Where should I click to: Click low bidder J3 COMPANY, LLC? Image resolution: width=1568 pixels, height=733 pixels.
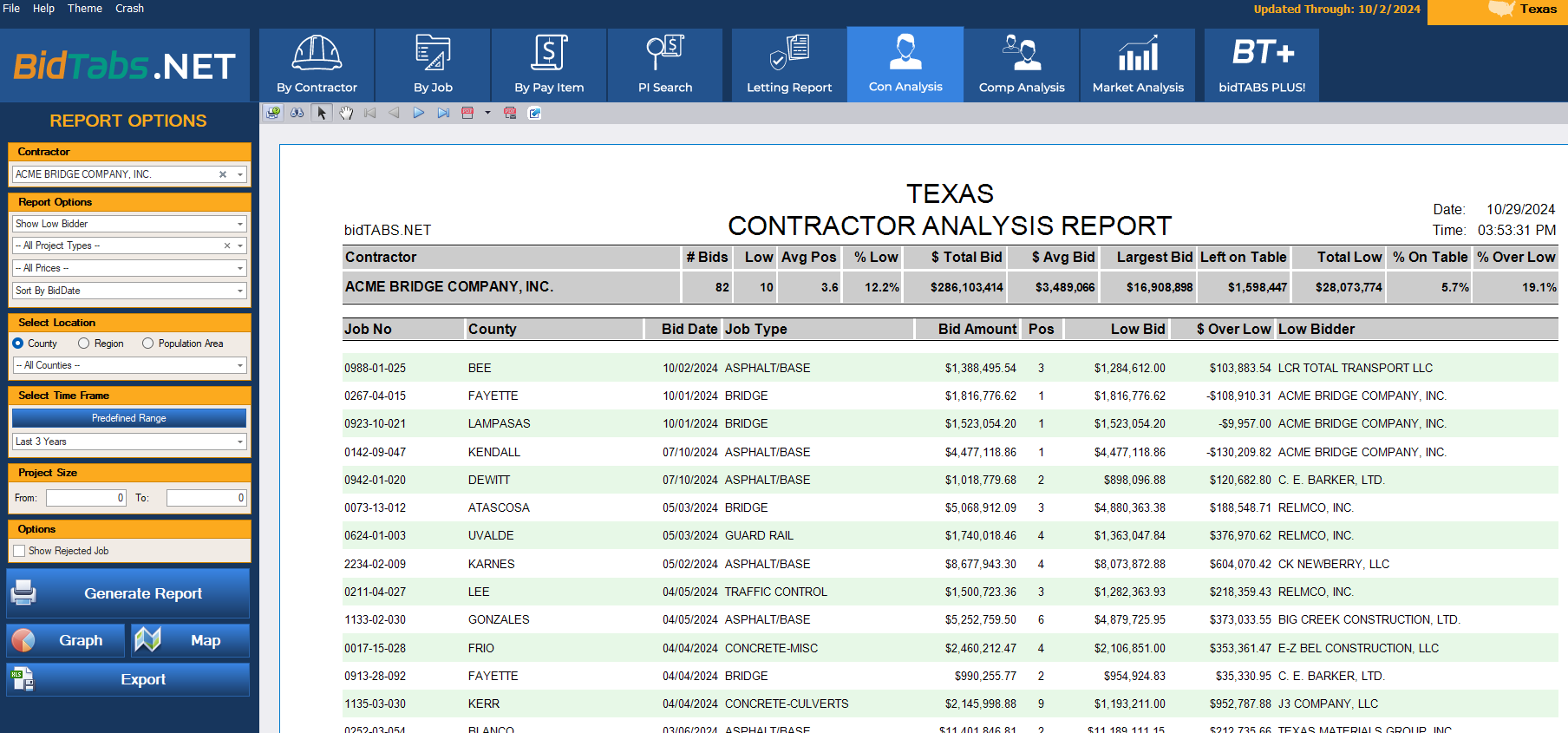[x=1328, y=704]
